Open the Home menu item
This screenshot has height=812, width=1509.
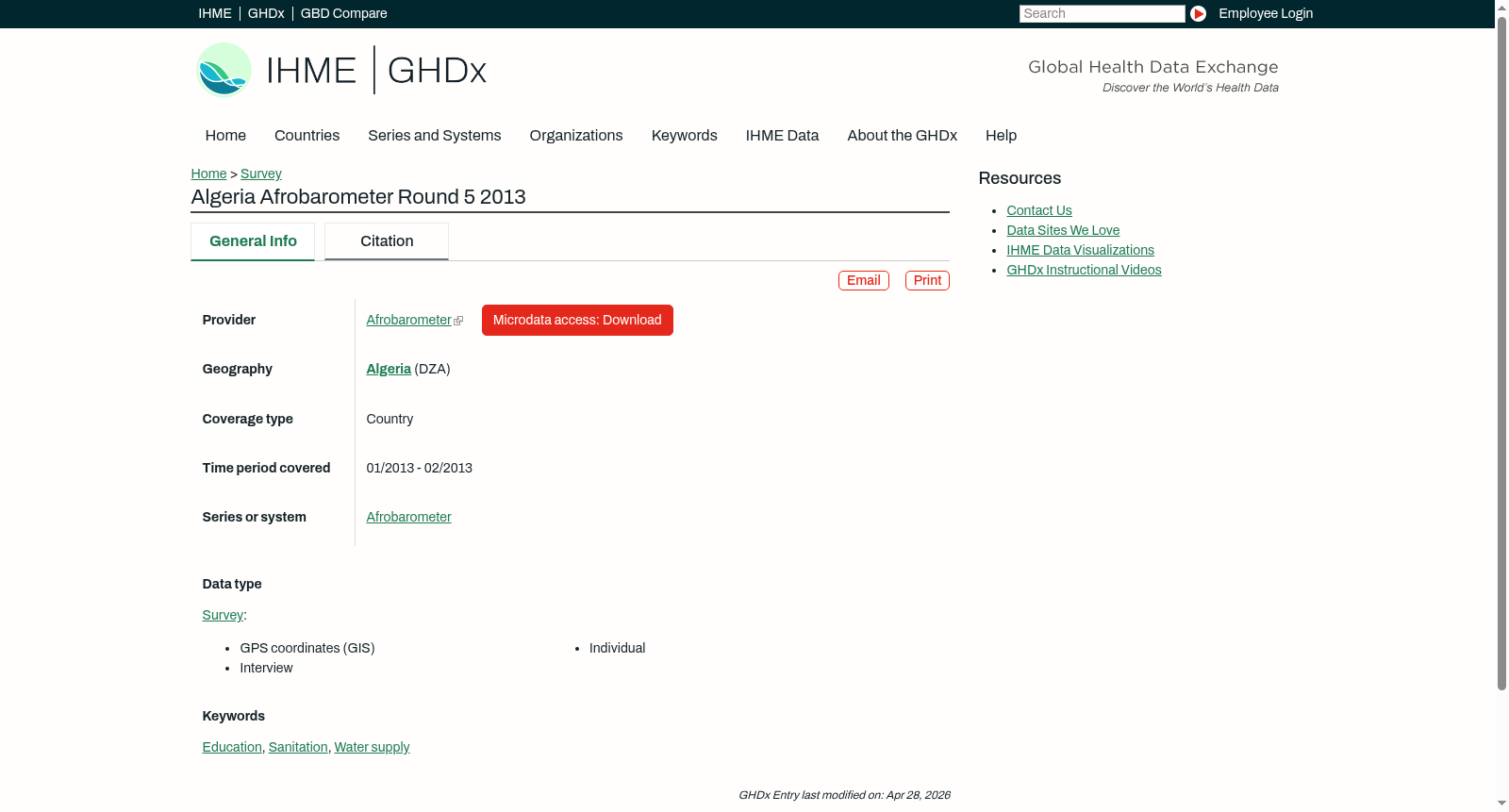225,136
